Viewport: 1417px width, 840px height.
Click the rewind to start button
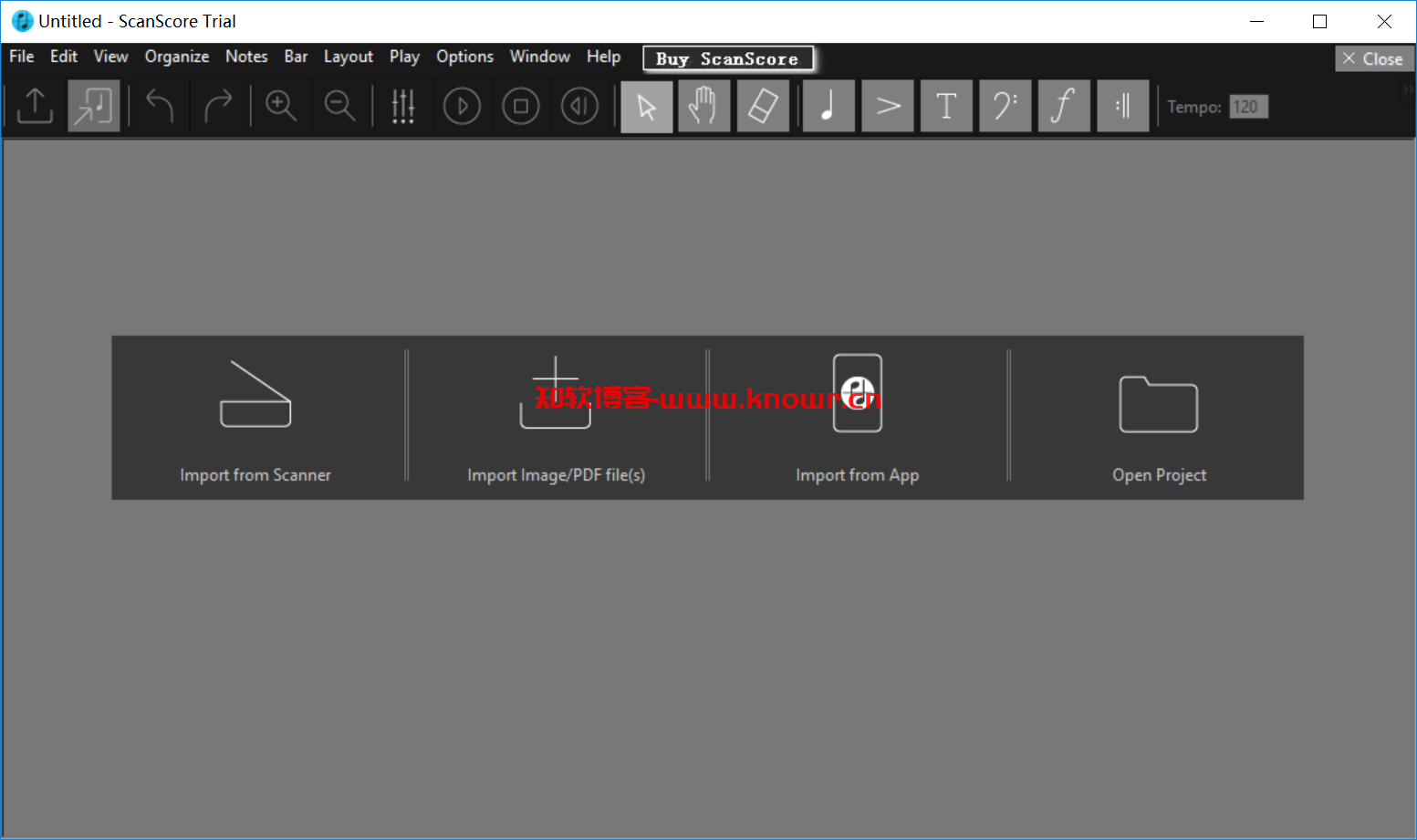(579, 107)
